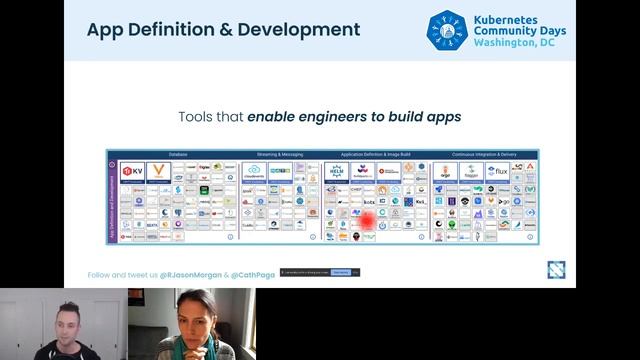Click the 'enable engineers to build apps' text
Viewport: 640px width, 360px height.
354,117
